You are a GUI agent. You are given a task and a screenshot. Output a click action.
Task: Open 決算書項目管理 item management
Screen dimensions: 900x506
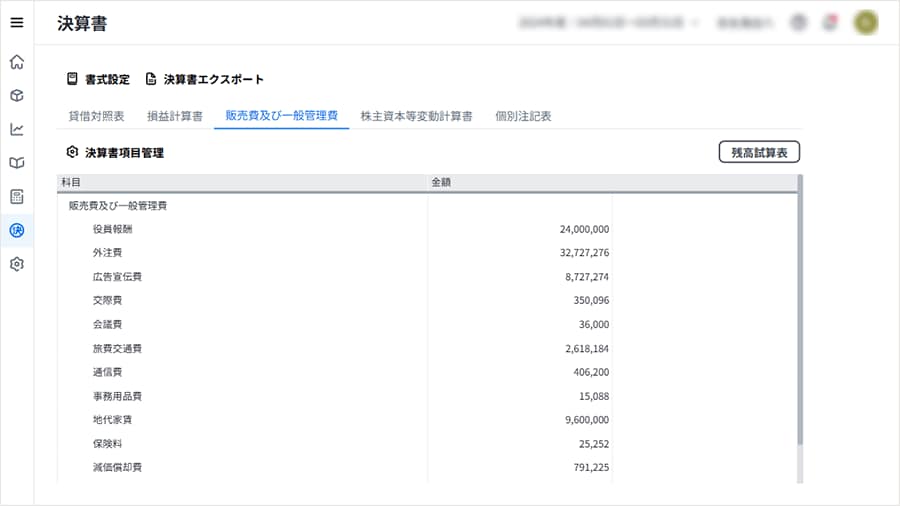tap(115, 153)
